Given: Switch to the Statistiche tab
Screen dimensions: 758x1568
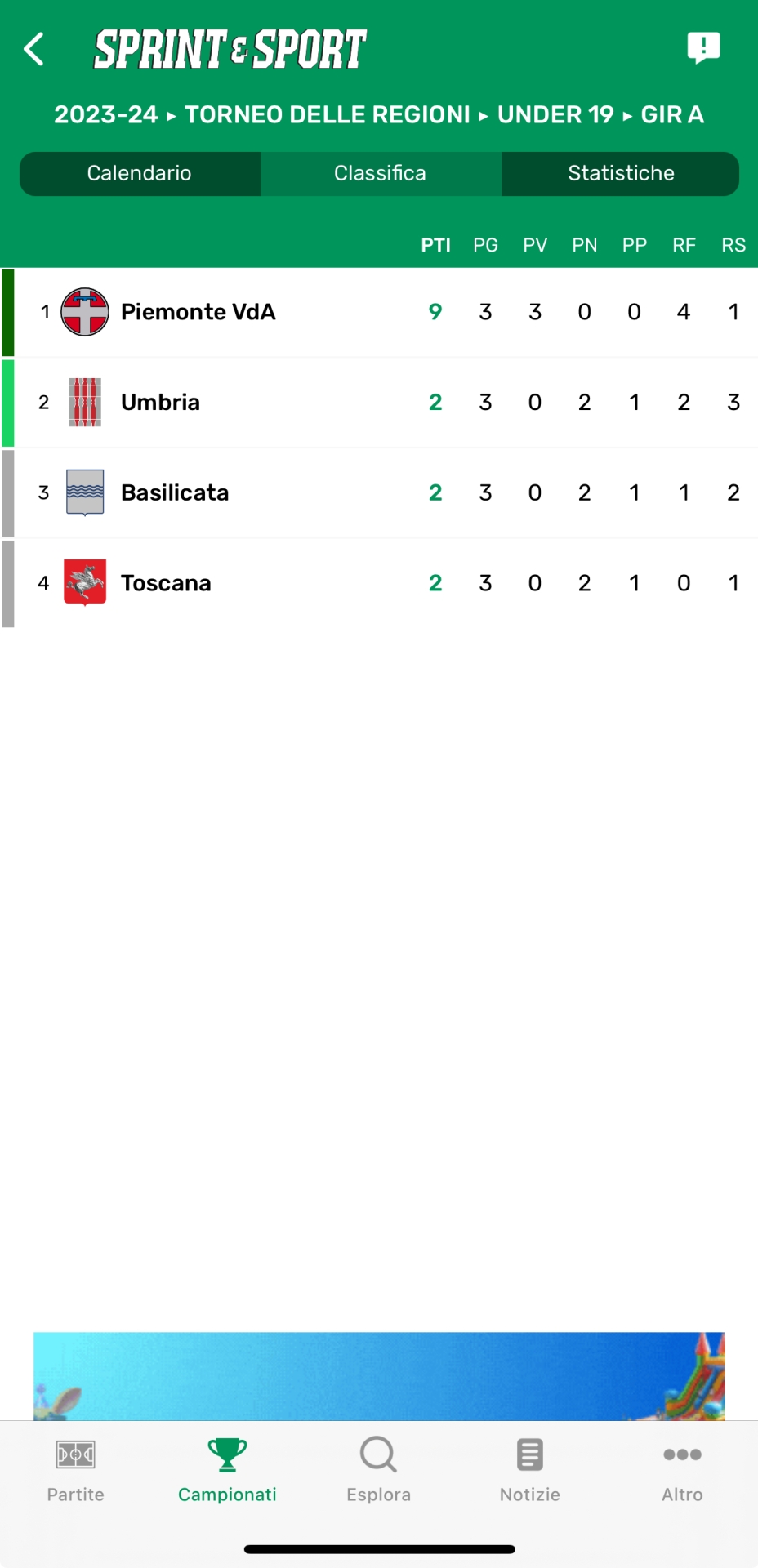Looking at the screenshot, I should click(621, 173).
